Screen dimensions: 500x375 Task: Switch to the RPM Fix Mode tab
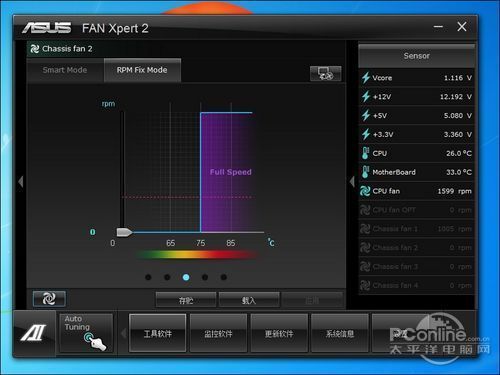pyautogui.click(x=142, y=70)
